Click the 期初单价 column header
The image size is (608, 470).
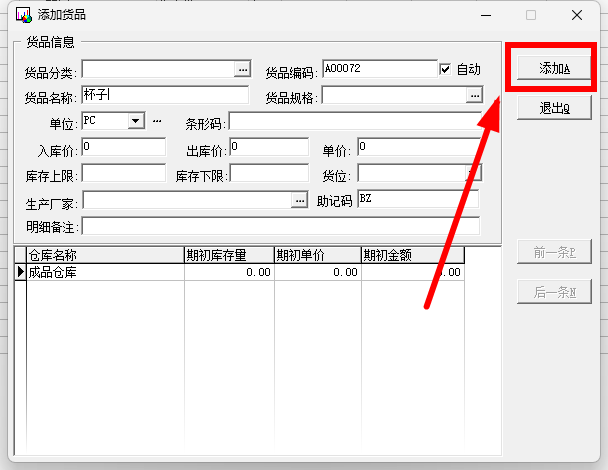(318, 255)
